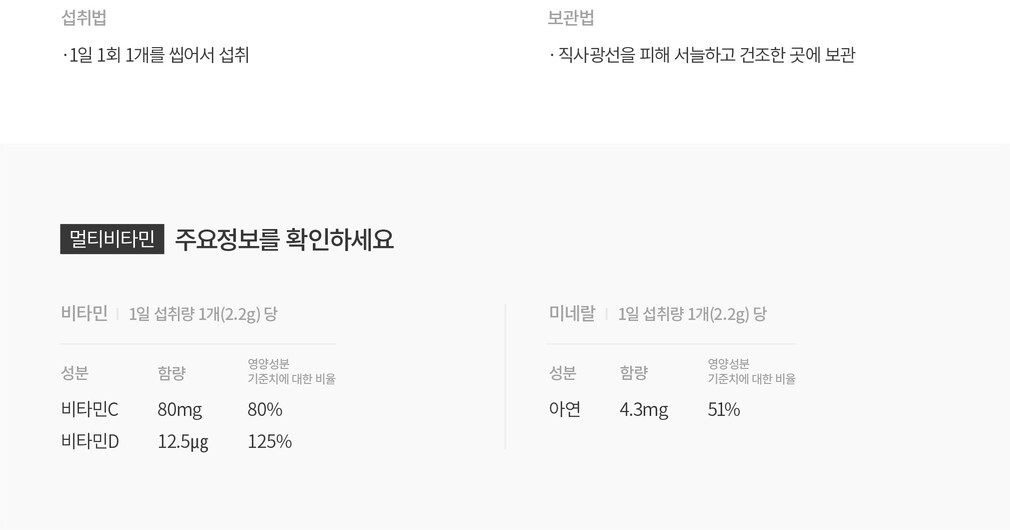Click 성분 column header in mineral table
This screenshot has height=530, width=1010.
pyautogui.click(x=563, y=373)
